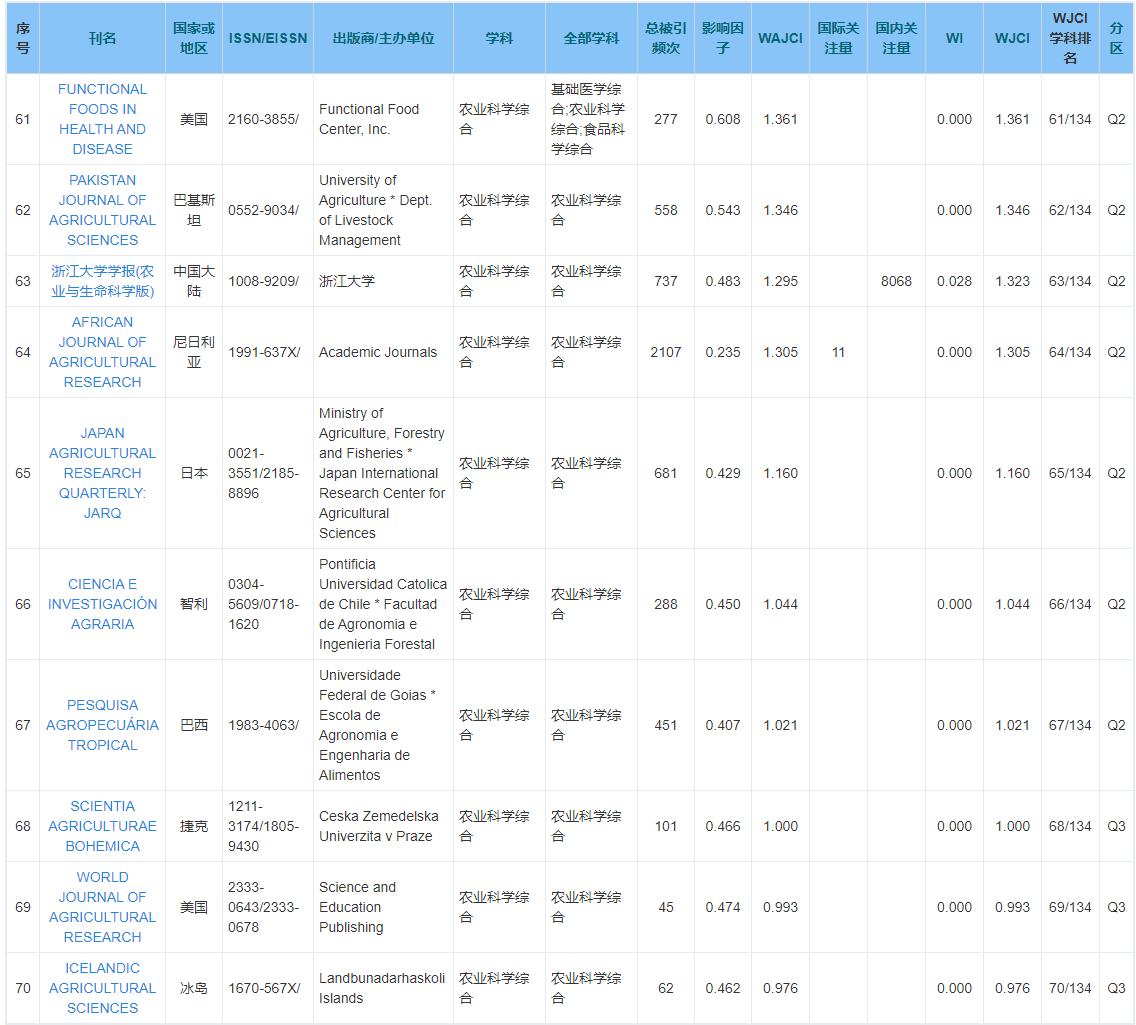This screenshot has height=1025, width=1136.
Task: Click the WJCI学科排名 column header
Action: 1070,38
